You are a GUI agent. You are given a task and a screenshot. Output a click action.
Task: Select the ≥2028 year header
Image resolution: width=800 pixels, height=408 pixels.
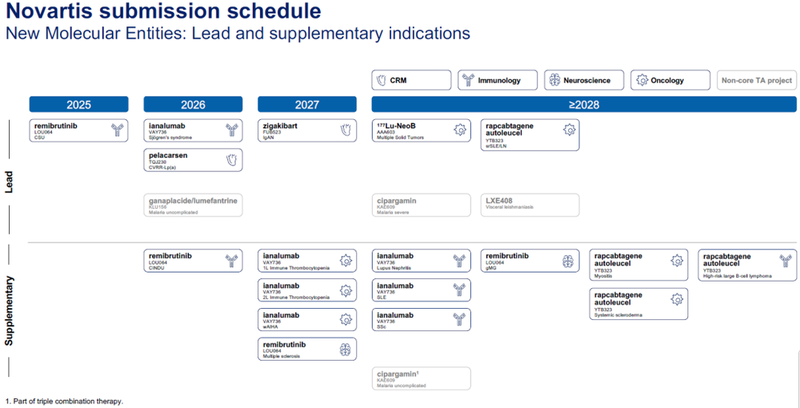click(584, 104)
